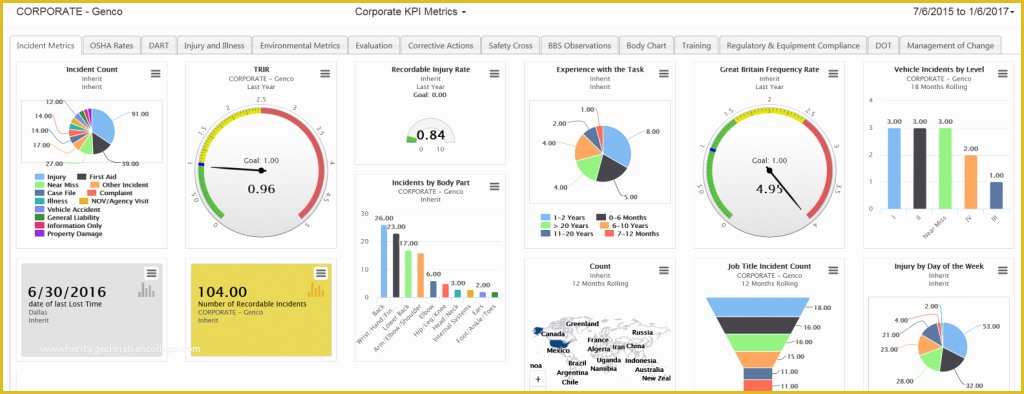Open the Safety Cross tab

tap(511, 46)
